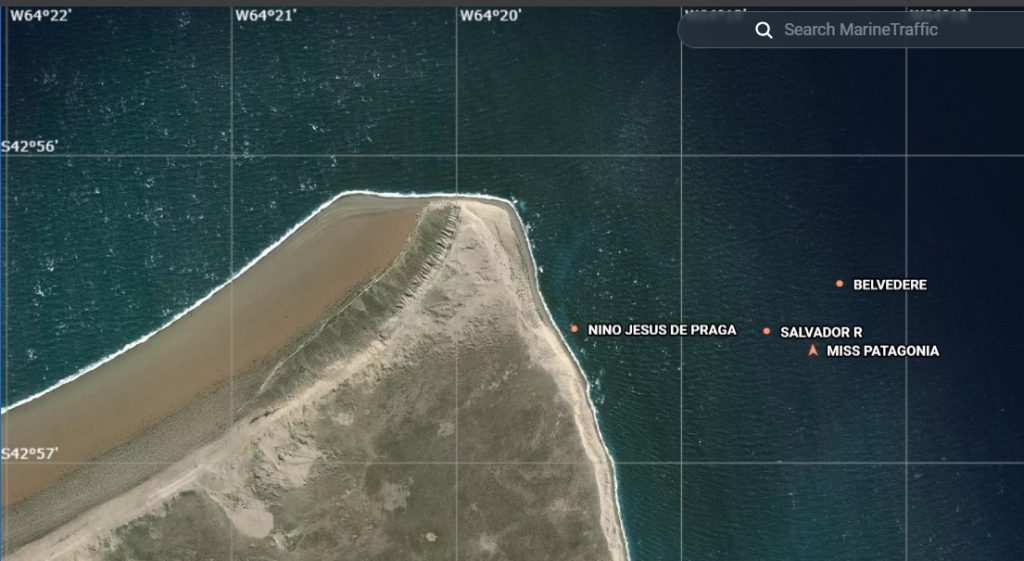Viewport: 1024px width, 561px height.
Task: Open the NINO JESUS DE PRAGA name label
Action: 662,330
